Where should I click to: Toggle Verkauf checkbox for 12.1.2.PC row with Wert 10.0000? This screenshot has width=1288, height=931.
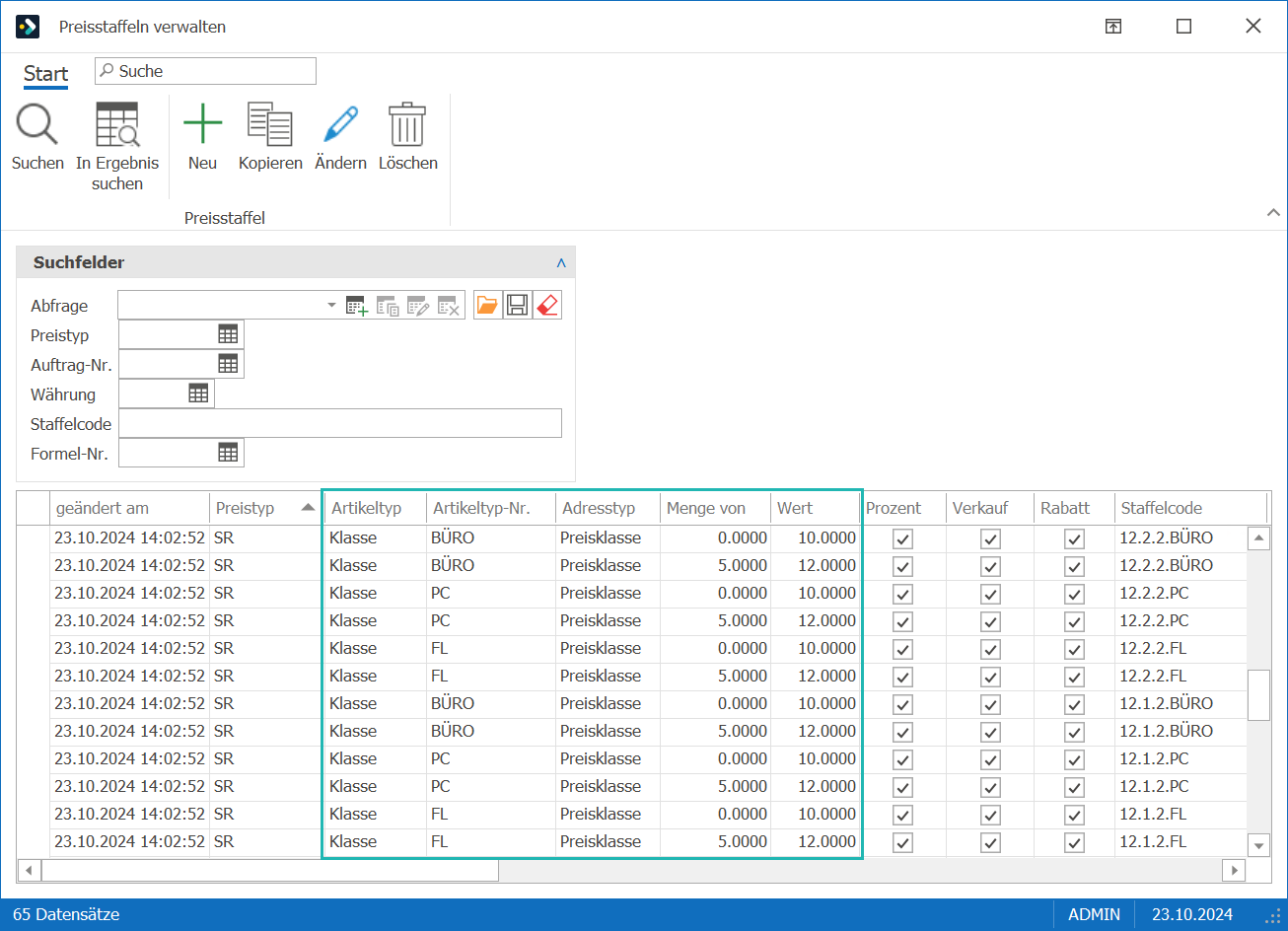(991, 760)
